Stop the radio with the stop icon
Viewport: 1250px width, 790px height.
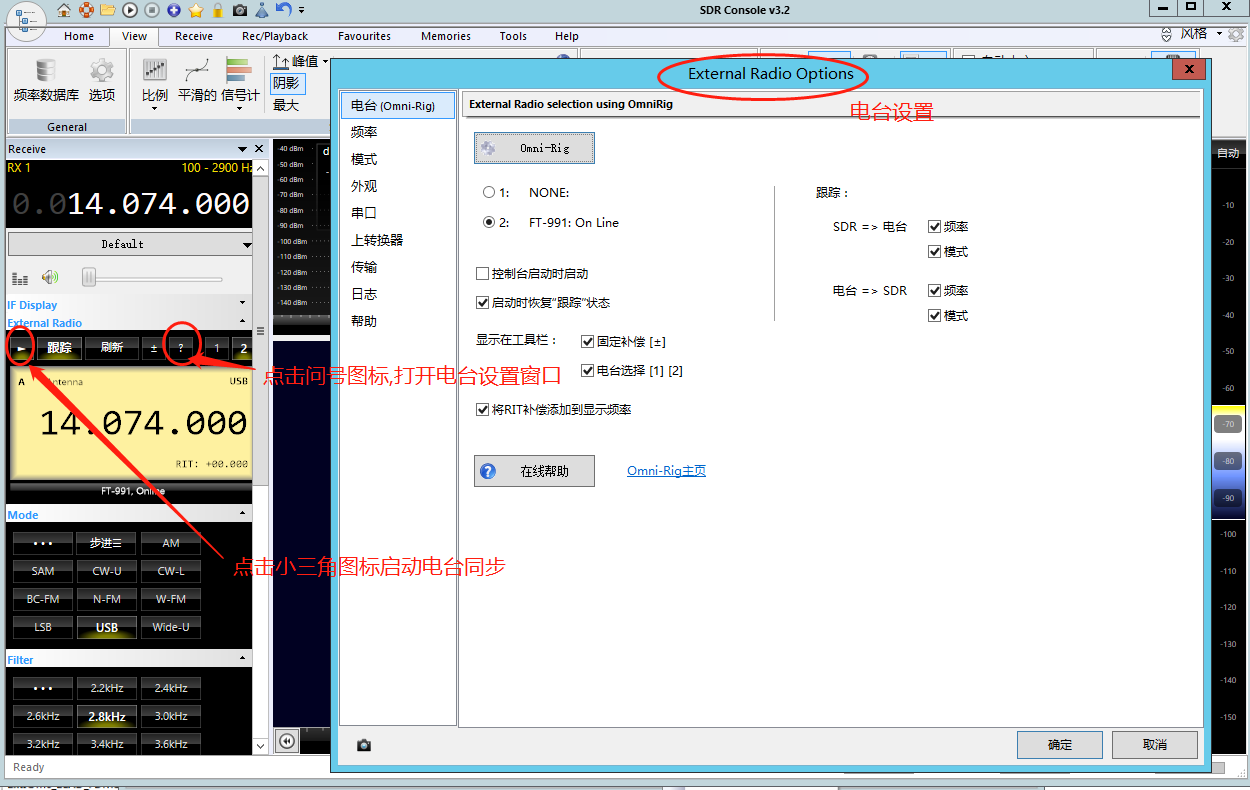152,10
